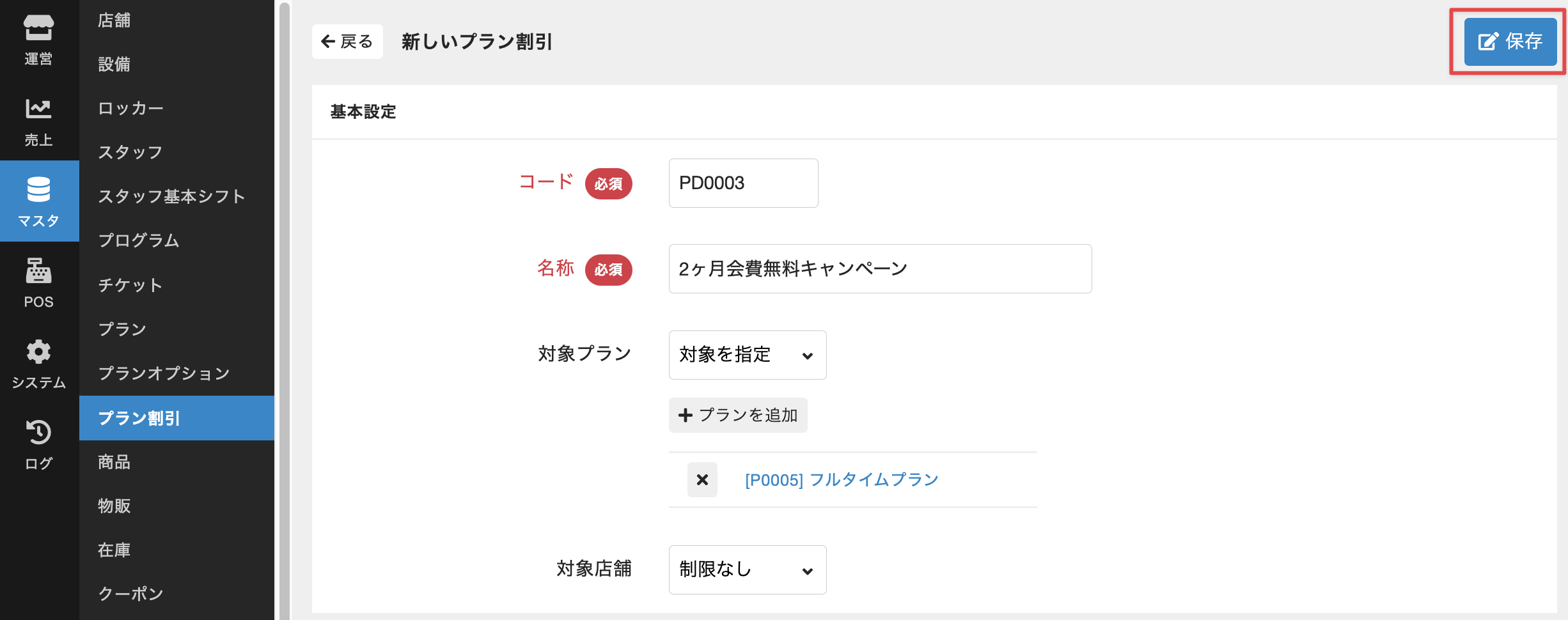This screenshot has width=1568, height=620.
Task: Click the 名称 text field
Action: (x=880, y=269)
